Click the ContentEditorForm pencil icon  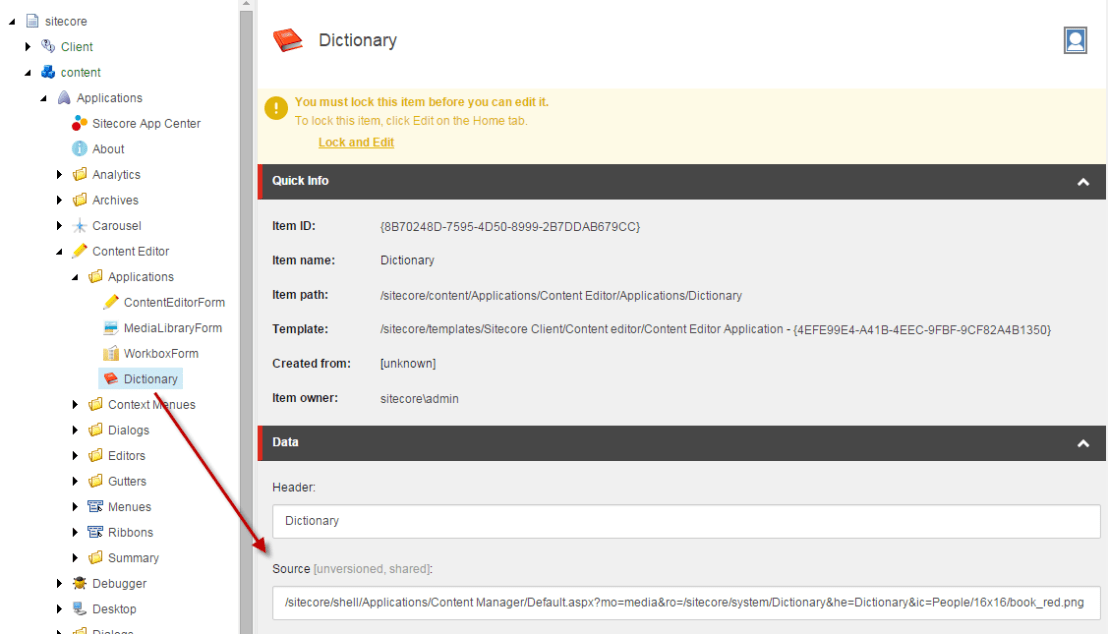111,302
